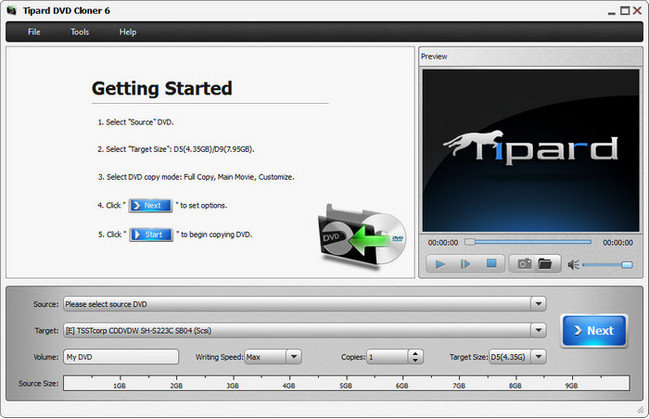Open the Tools menu
649x419 pixels.
79,32
